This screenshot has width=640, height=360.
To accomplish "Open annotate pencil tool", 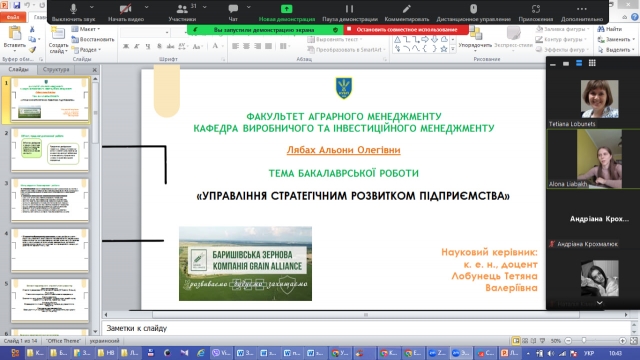I will 407,12.
